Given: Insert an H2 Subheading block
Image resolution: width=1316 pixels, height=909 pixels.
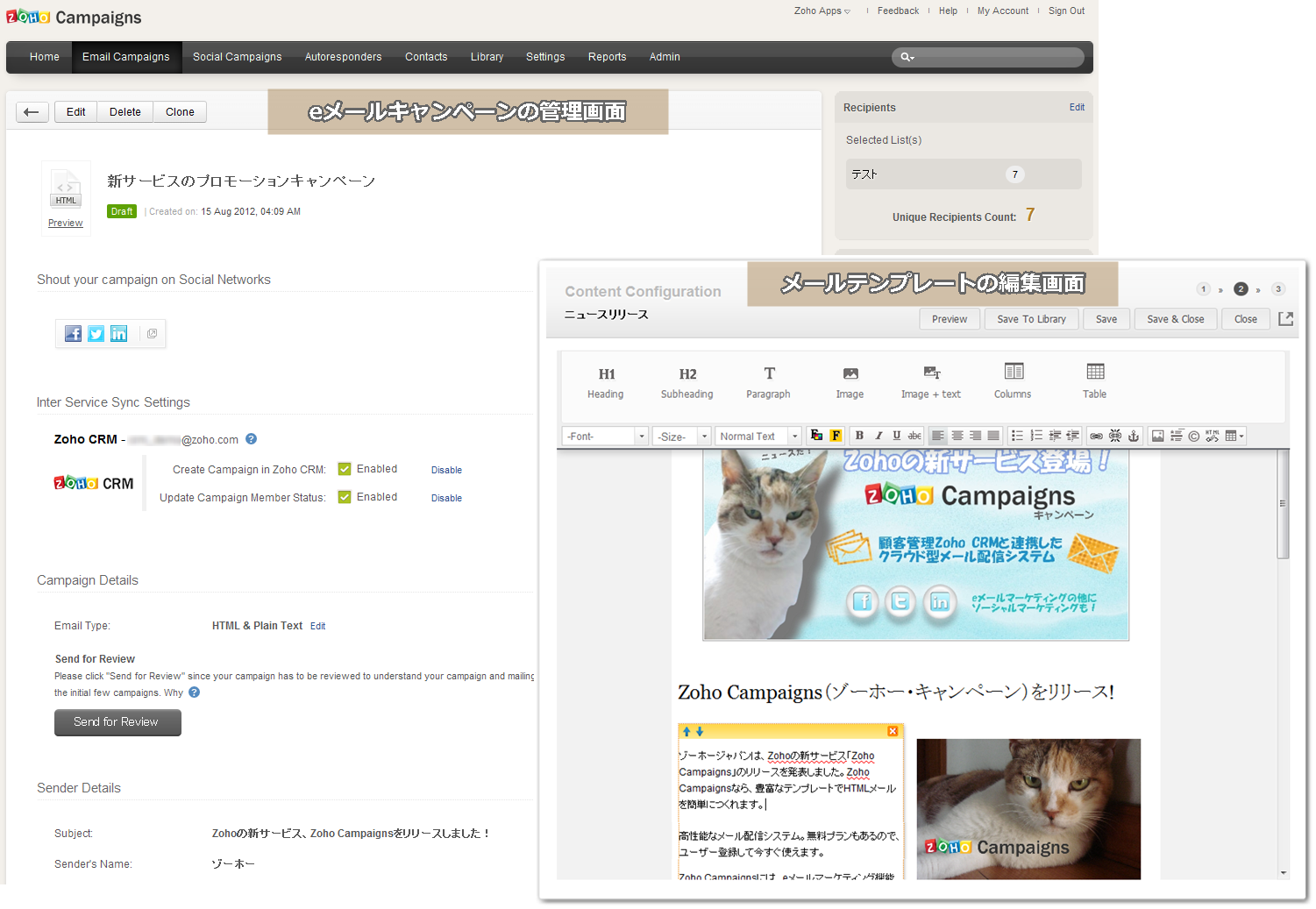Looking at the screenshot, I should click(x=687, y=383).
